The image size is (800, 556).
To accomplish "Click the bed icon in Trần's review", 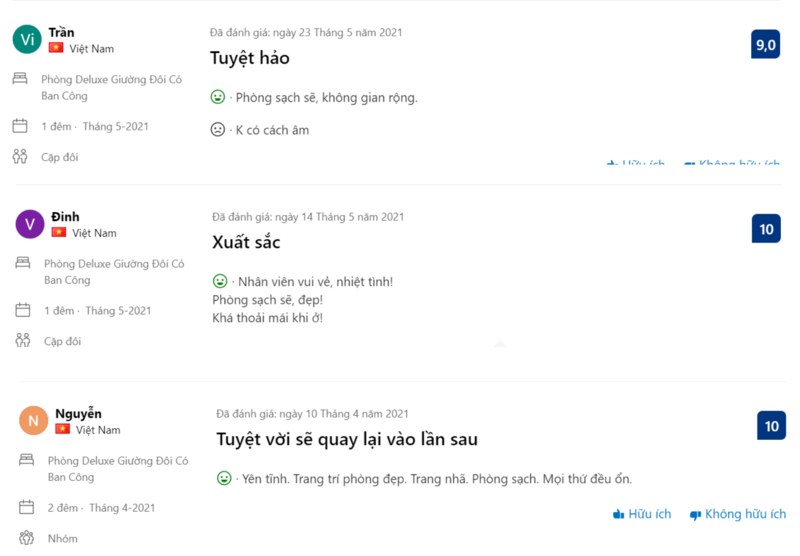I will pos(20,79).
